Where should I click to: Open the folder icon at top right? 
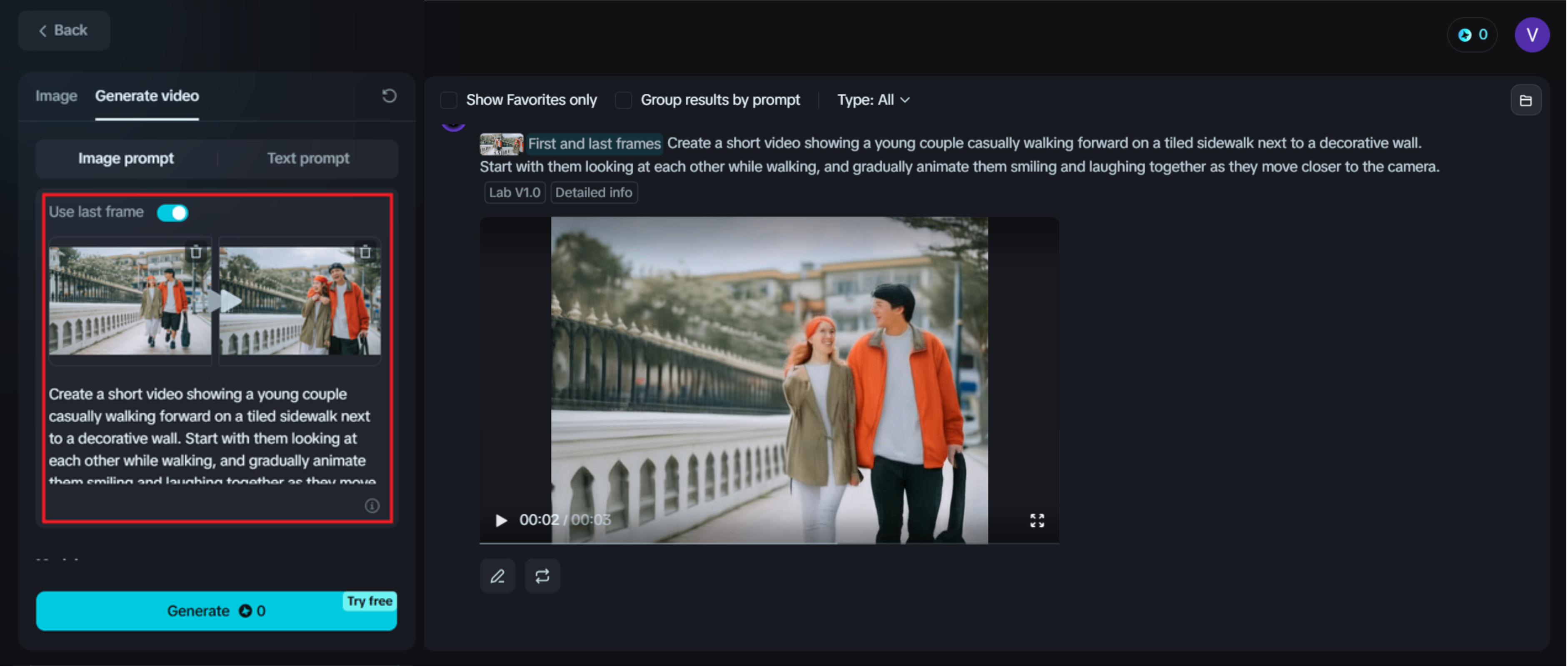point(1527,99)
